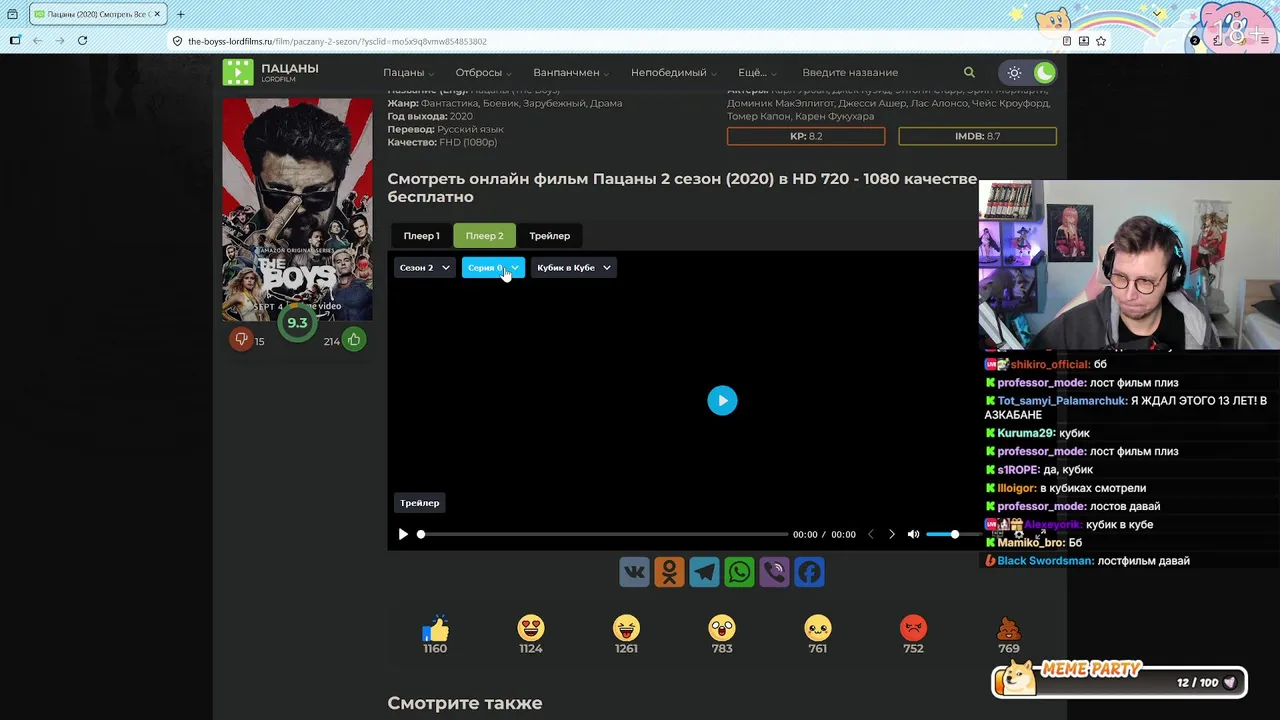Click Kuruma29's name in the chat
The image size is (1280, 720).
pyautogui.click(x=1026, y=433)
